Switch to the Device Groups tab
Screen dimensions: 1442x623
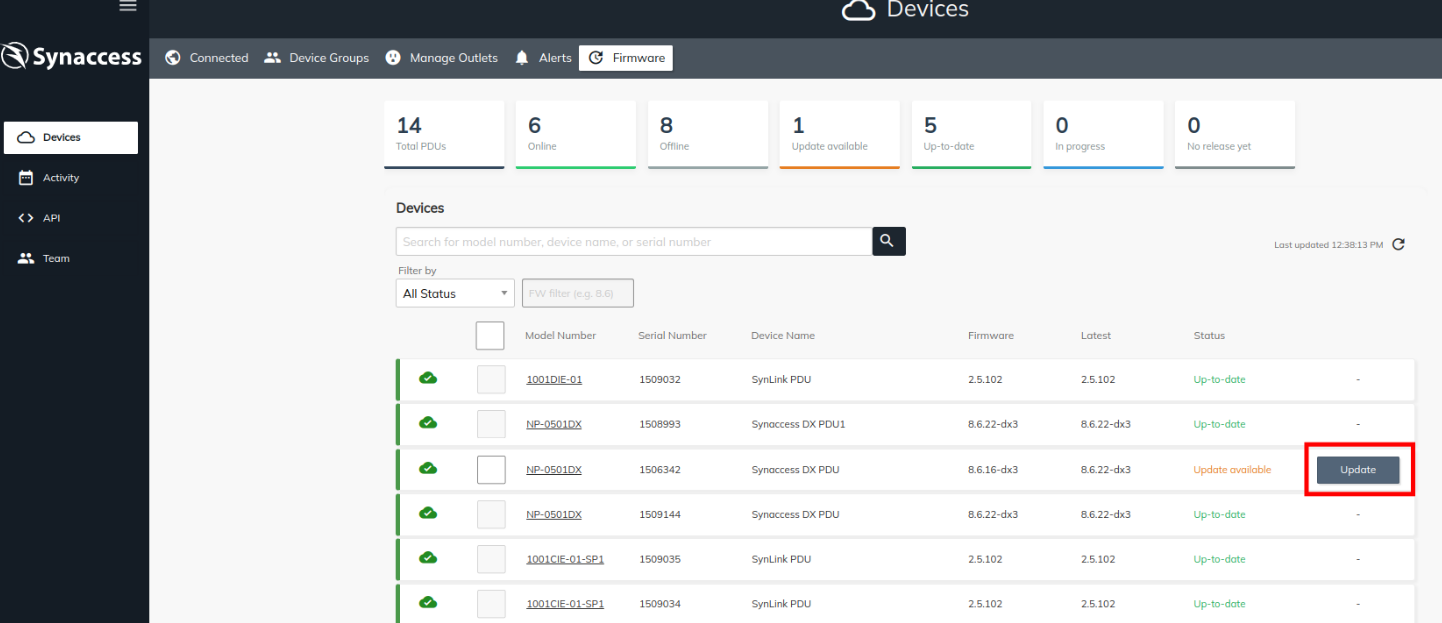pos(317,58)
